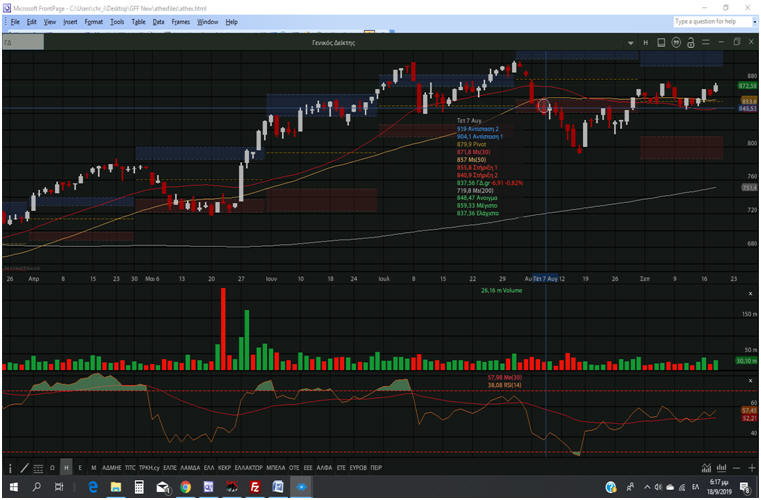This screenshot has width=761, height=500.
Task: Open the ΛΑΜΔΑ stock shortcut
Action: [x=190, y=468]
